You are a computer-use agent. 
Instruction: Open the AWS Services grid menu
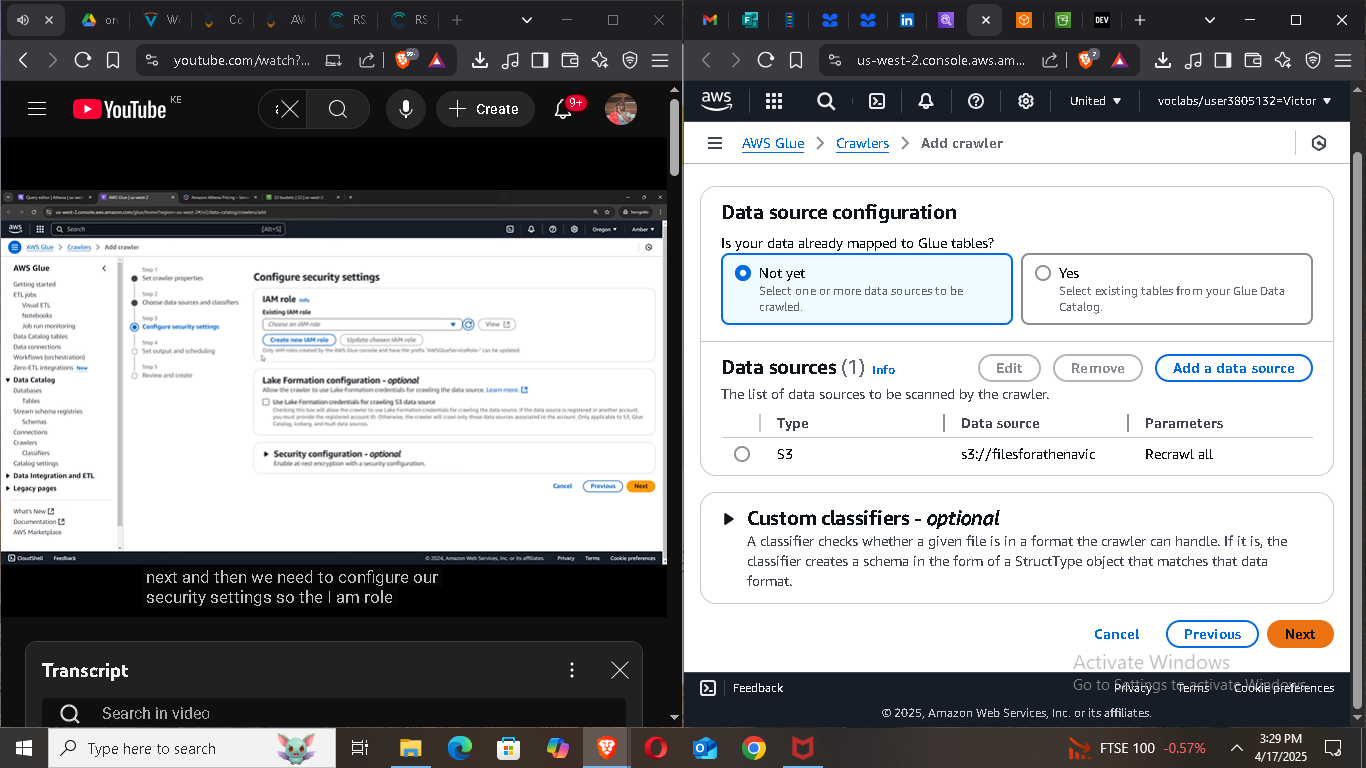click(773, 101)
